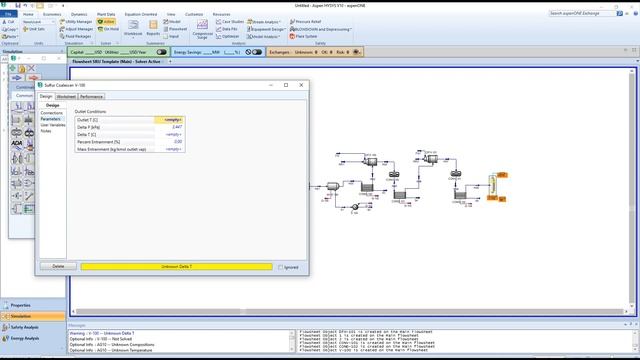Click the flowsheet vertical scrollbar
Screen dimensions: 640x360
point(632,188)
